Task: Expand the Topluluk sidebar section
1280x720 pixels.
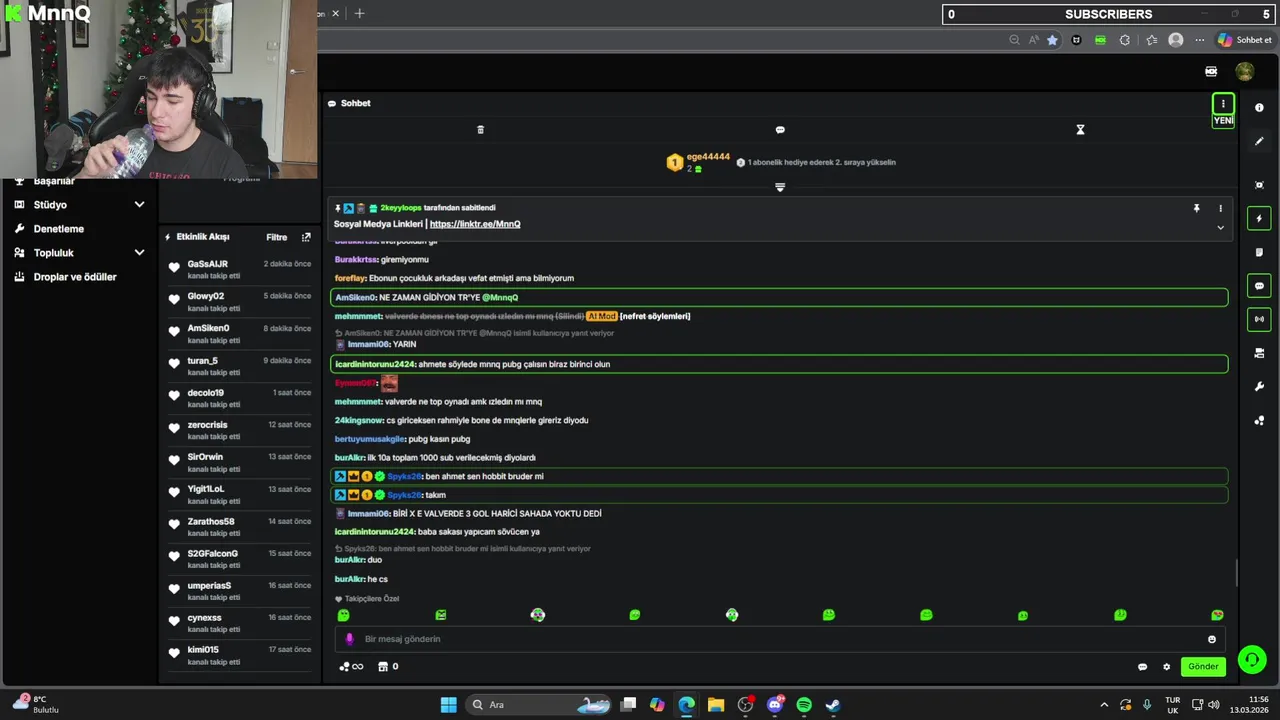Action: tap(80, 253)
